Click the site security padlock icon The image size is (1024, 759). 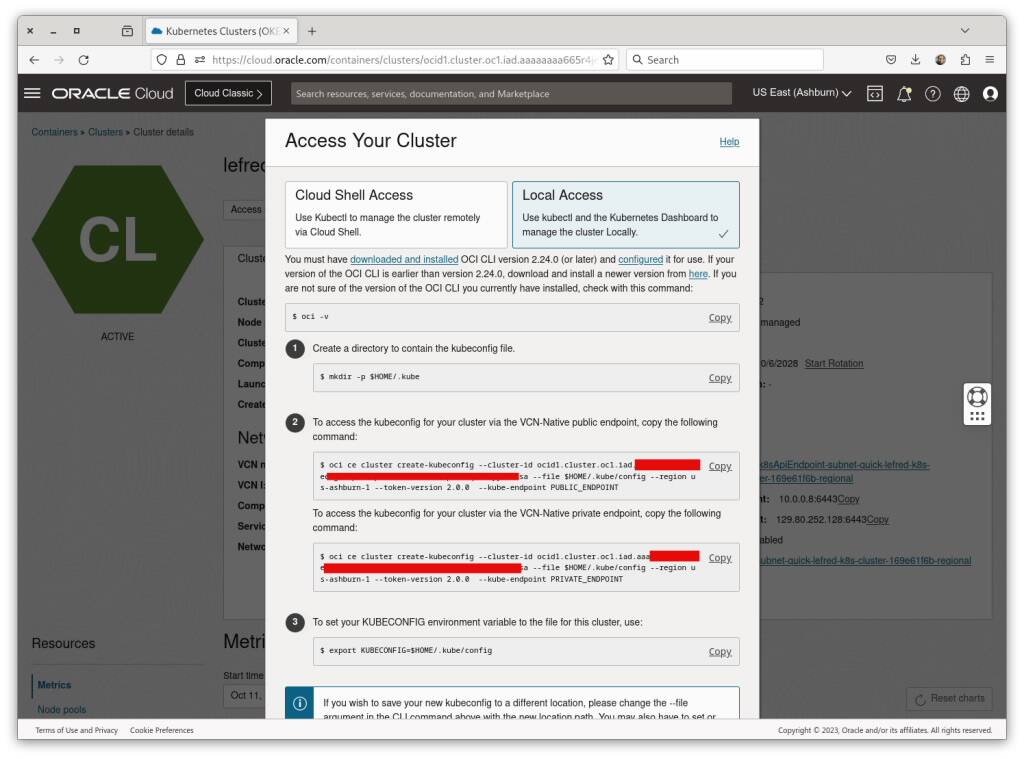pyautogui.click(x=181, y=59)
